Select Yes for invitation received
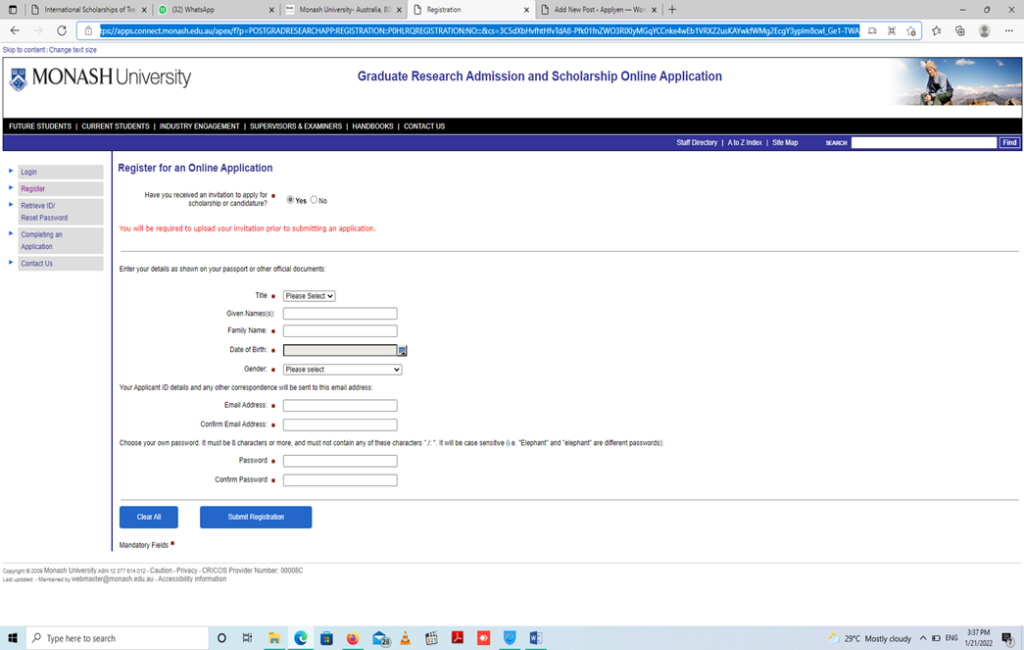This screenshot has height=650, width=1024. tap(290, 200)
